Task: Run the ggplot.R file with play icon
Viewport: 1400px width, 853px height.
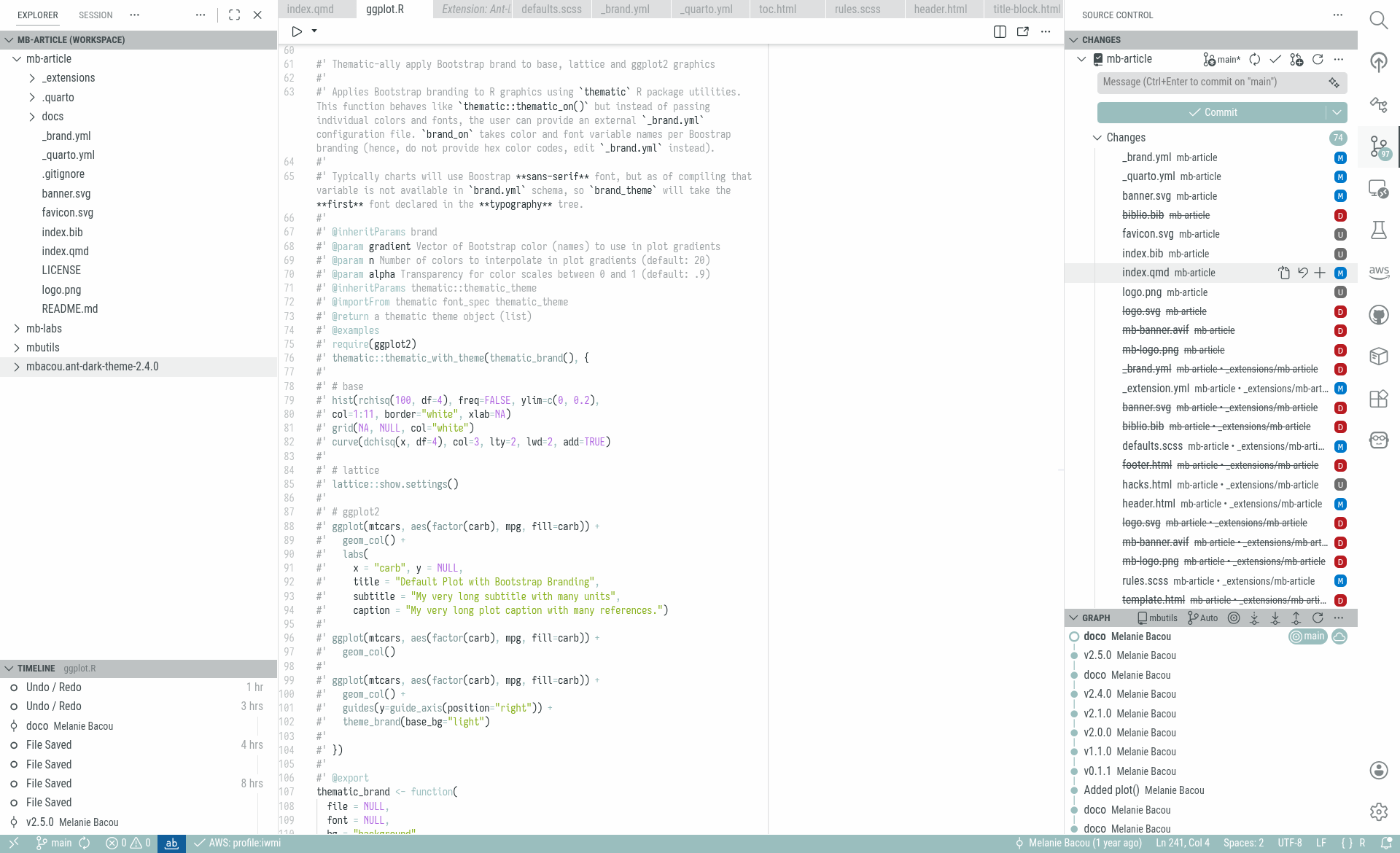Action: point(297,31)
